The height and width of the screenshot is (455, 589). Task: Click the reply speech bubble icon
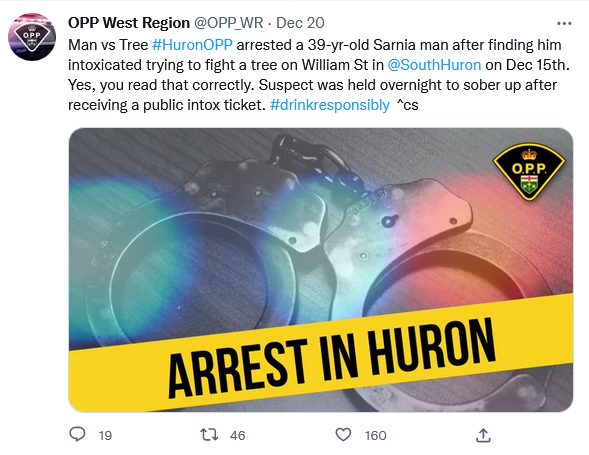(x=77, y=434)
